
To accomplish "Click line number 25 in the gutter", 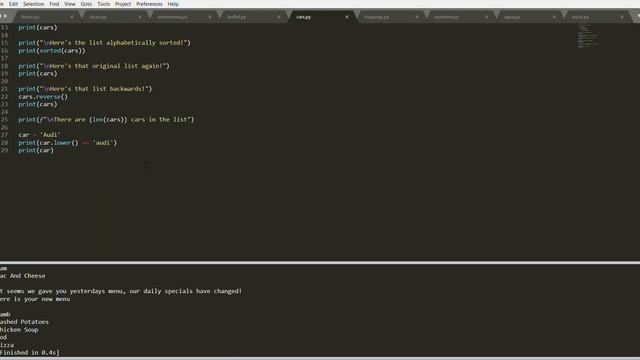I will coord(4,120).
